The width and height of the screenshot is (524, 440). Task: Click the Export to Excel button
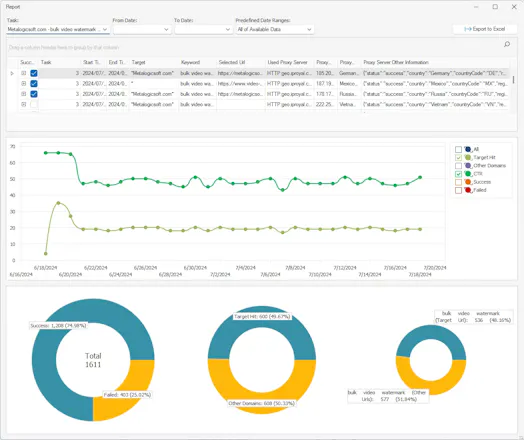pyautogui.click(x=485, y=29)
